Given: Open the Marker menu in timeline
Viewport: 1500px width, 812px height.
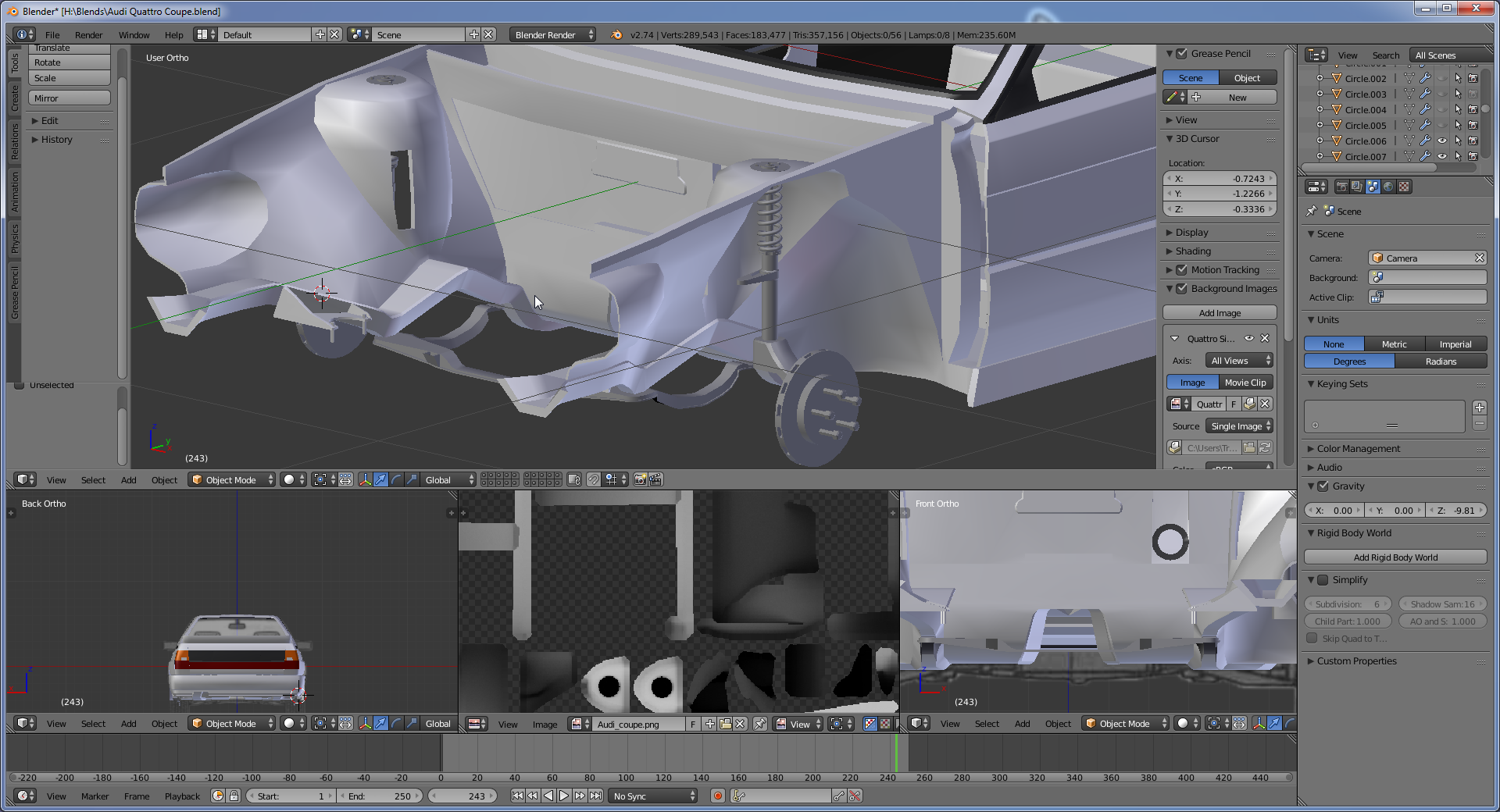Looking at the screenshot, I should tap(95, 796).
